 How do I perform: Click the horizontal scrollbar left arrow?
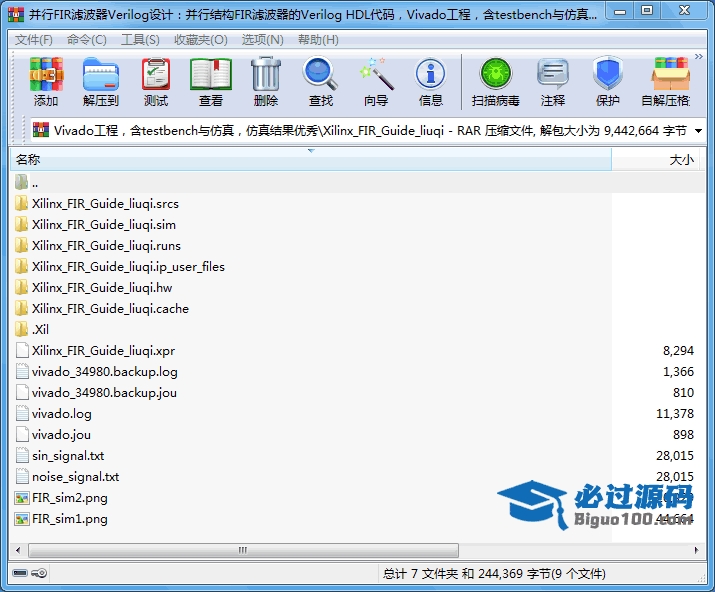[18, 550]
